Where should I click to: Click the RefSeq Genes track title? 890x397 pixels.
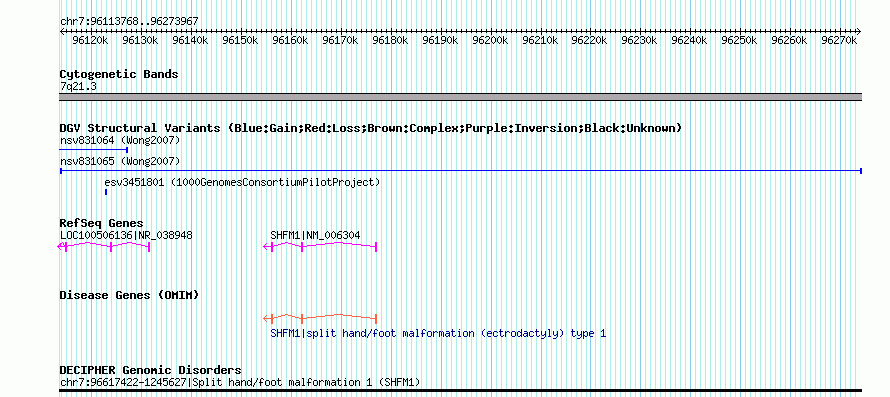coord(102,223)
